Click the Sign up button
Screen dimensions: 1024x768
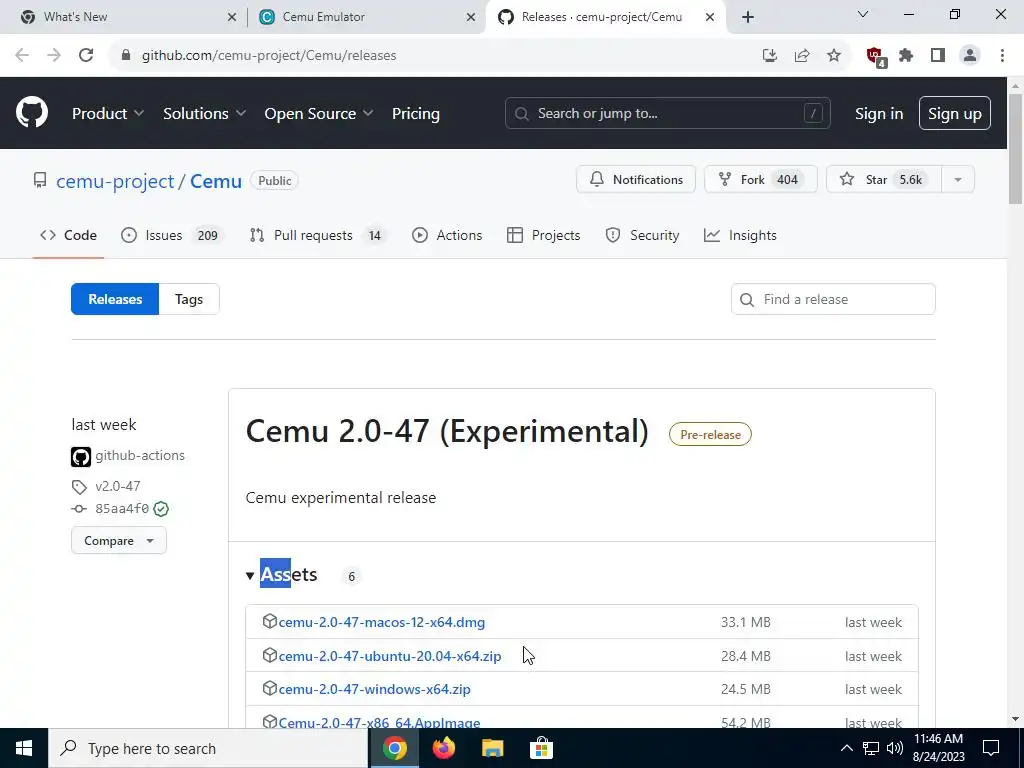(x=955, y=113)
